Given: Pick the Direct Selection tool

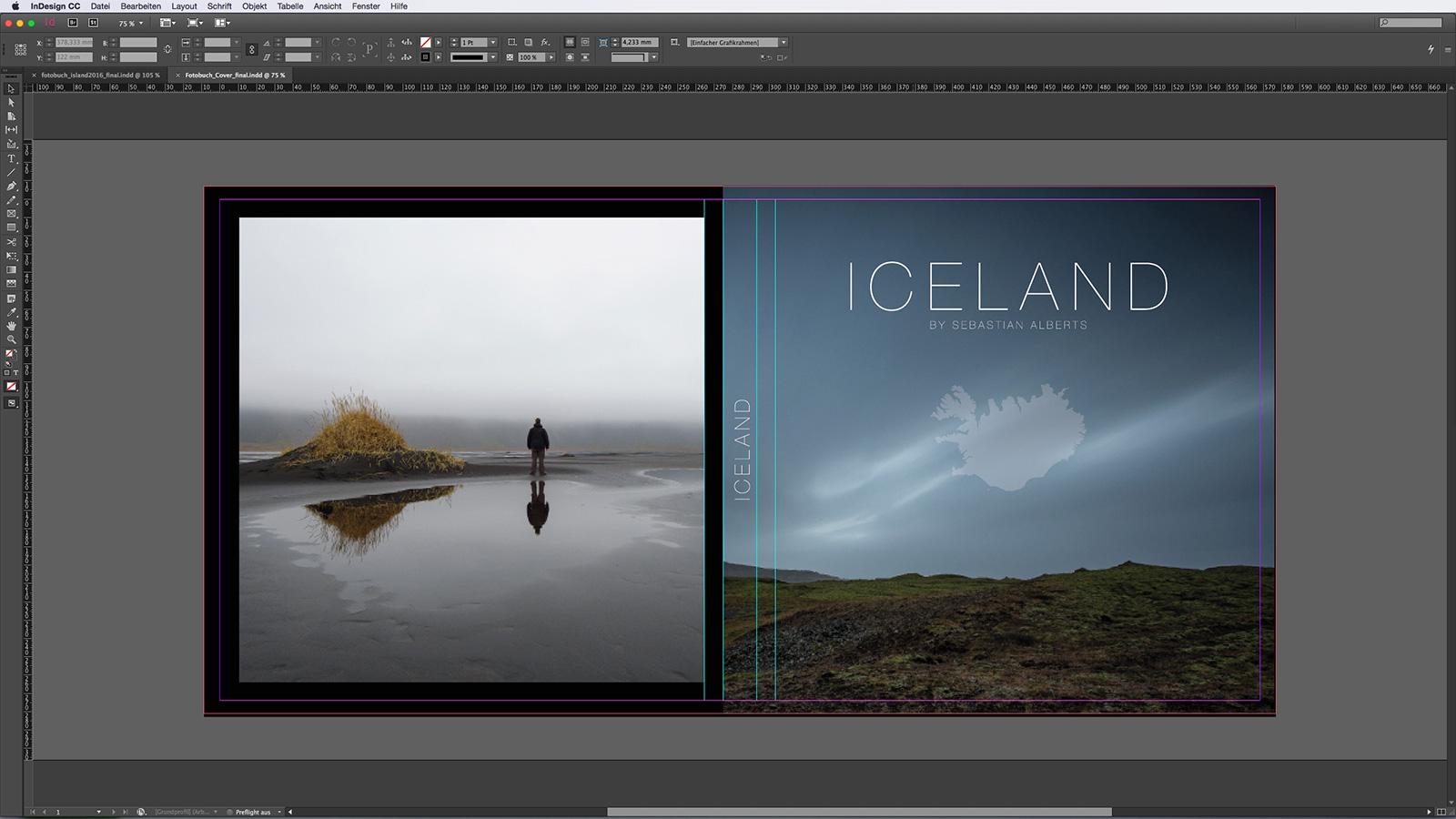Looking at the screenshot, I should click(x=11, y=102).
